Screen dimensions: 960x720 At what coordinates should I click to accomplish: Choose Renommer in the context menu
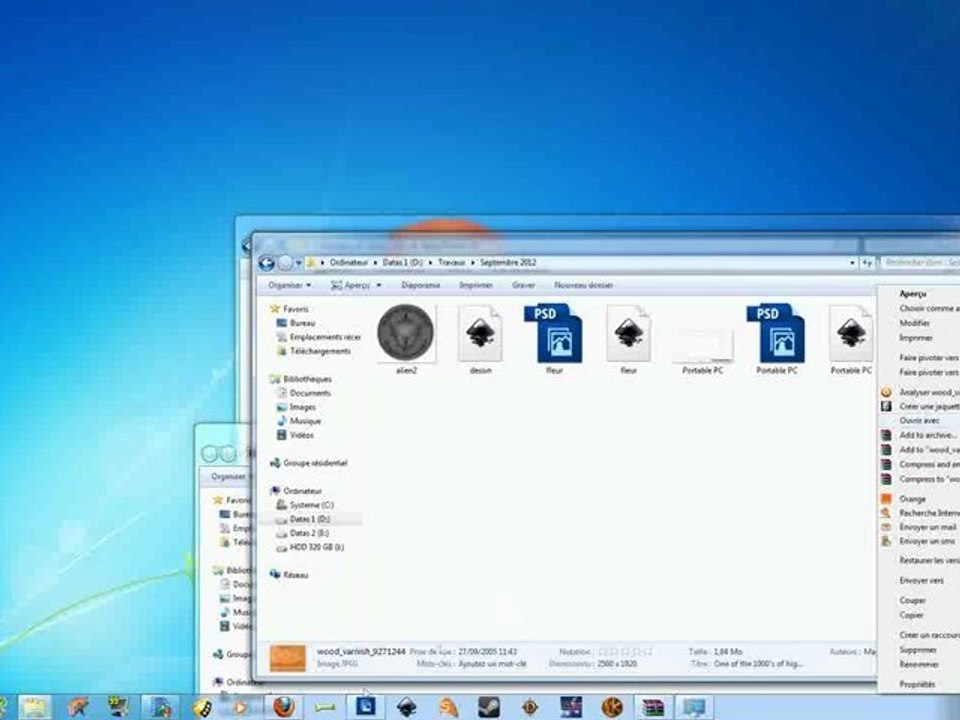click(x=919, y=664)
